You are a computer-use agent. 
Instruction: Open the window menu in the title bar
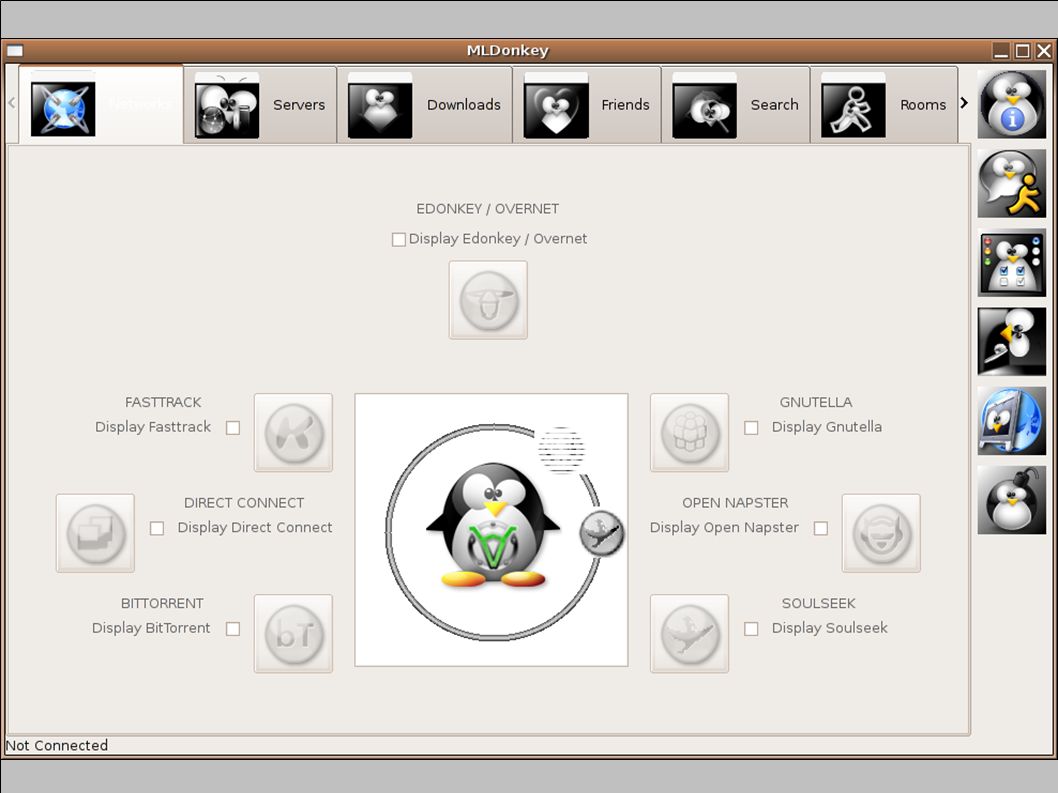[x=15, y=51]
